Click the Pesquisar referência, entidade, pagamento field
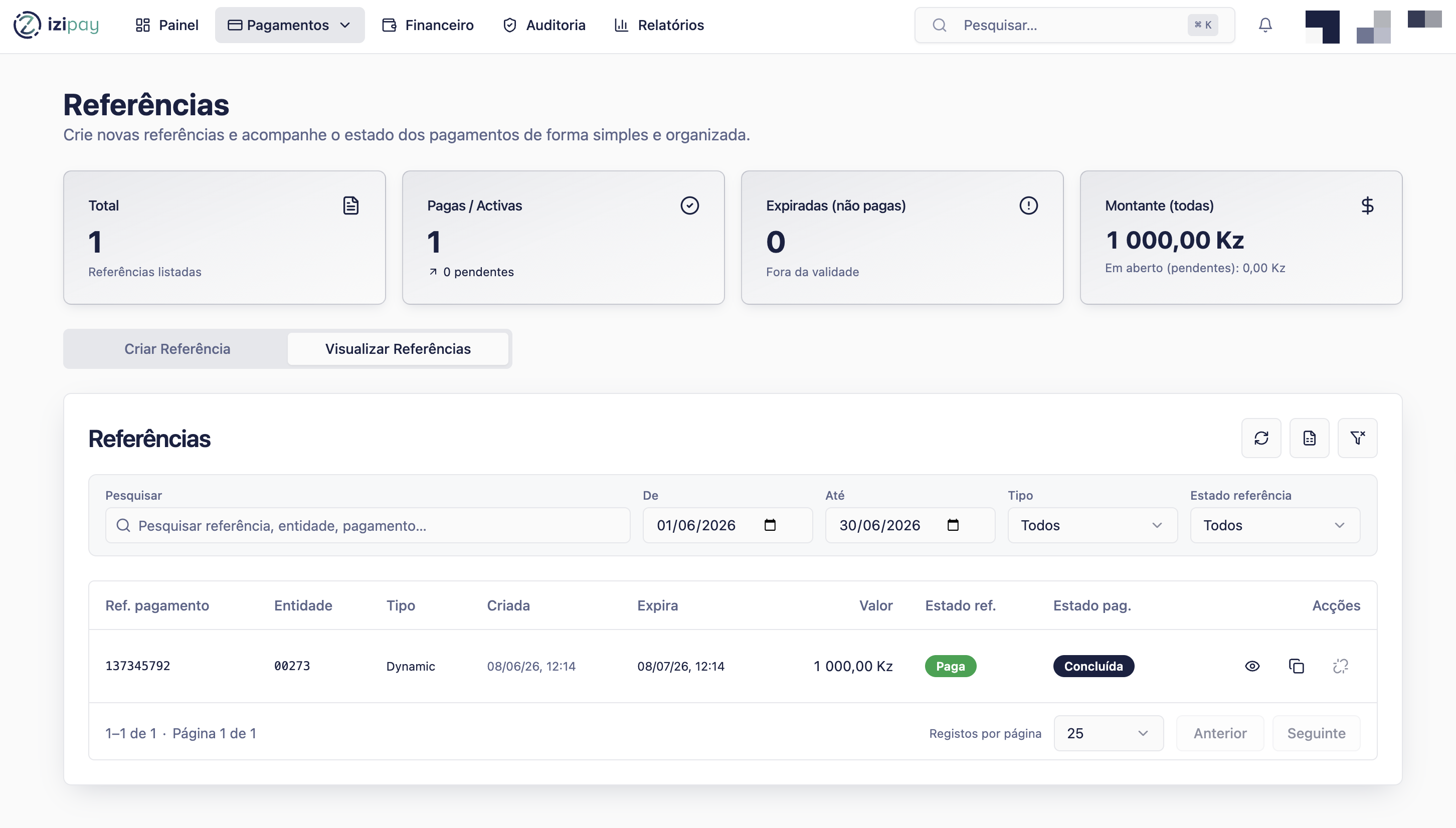Screen dimensions: 1456x828 (x=368, y=525)
